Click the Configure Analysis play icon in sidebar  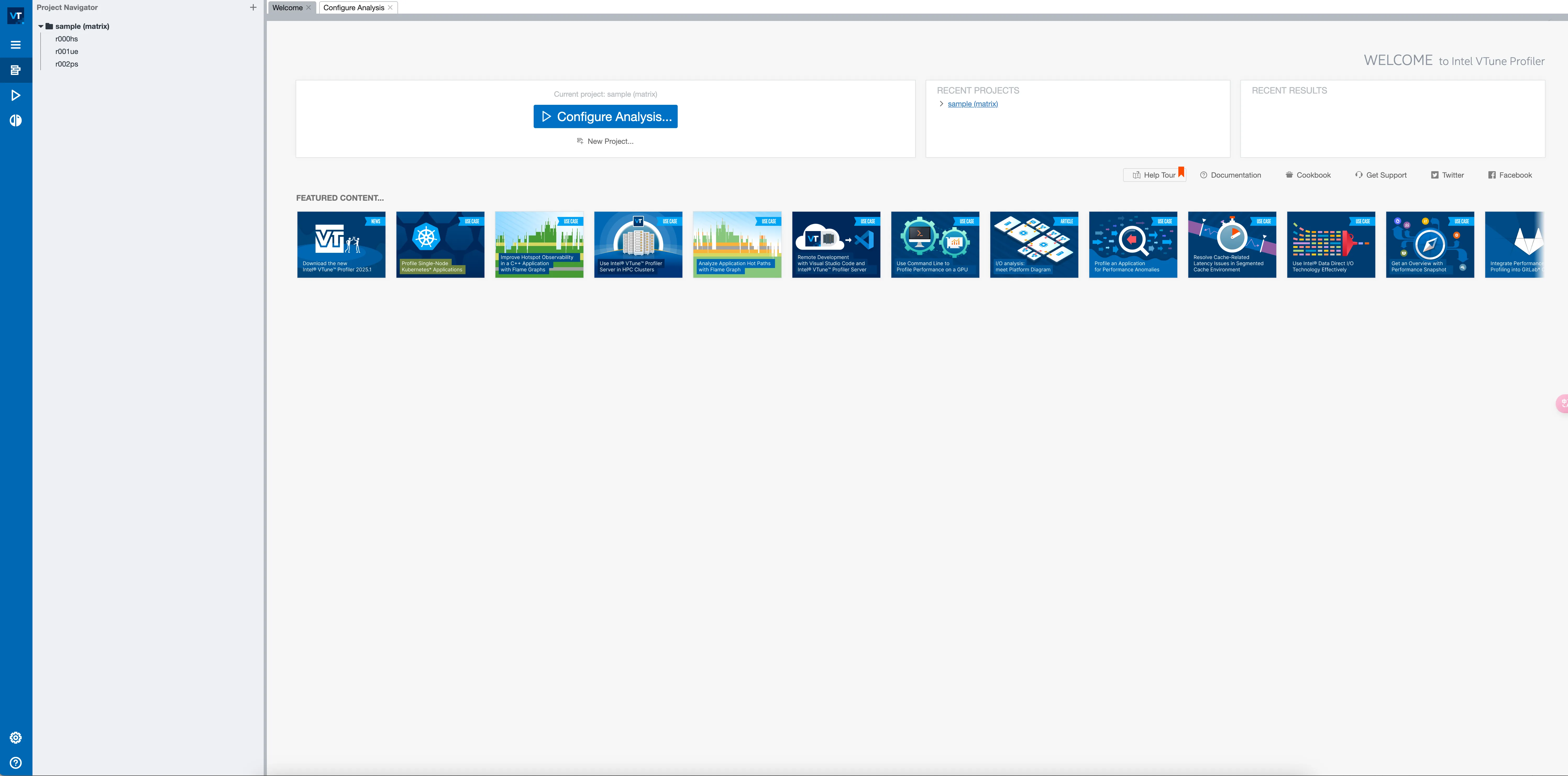click(16, 95)
